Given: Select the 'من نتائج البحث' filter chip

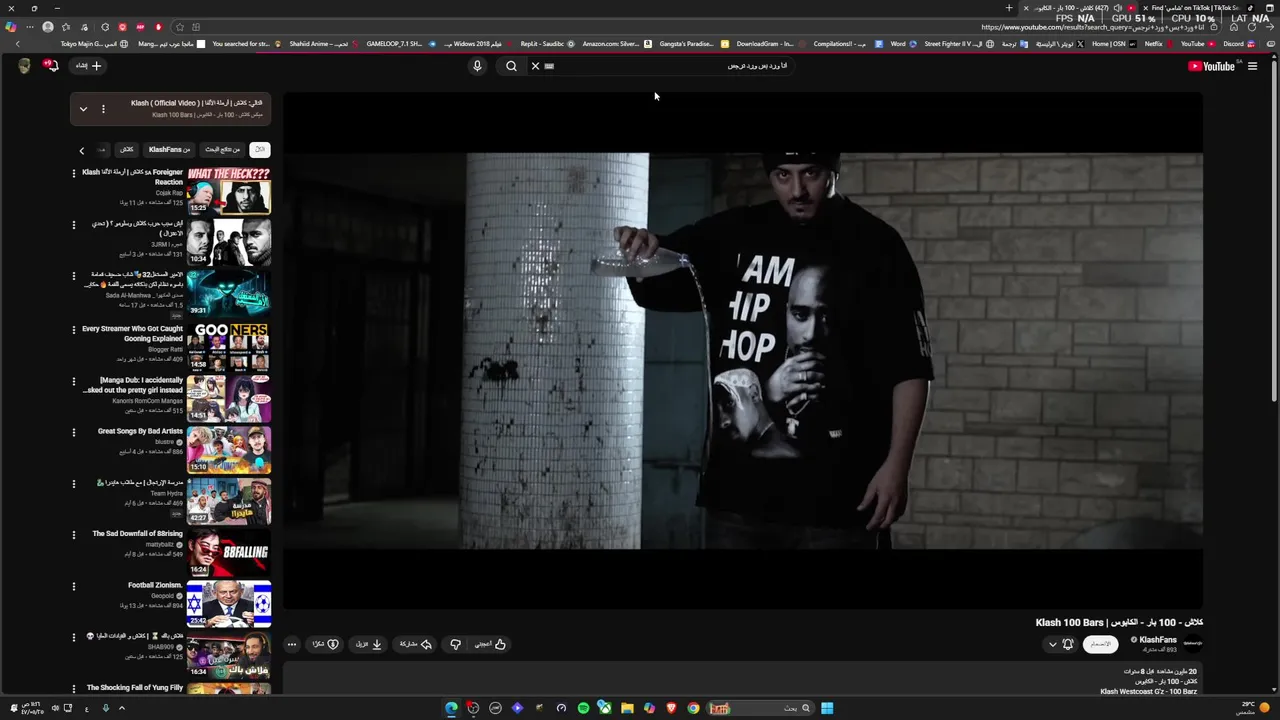Looking at the screenshot, I should 222,150.
